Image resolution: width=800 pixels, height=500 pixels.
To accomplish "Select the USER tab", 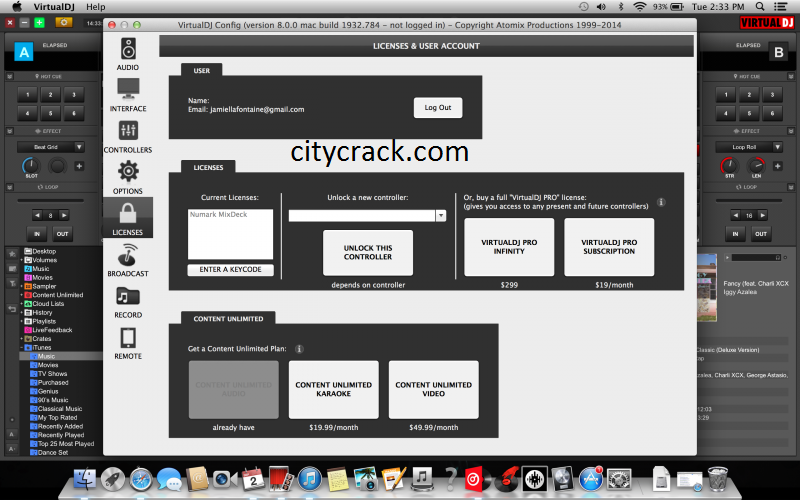I will click(202, 70).
